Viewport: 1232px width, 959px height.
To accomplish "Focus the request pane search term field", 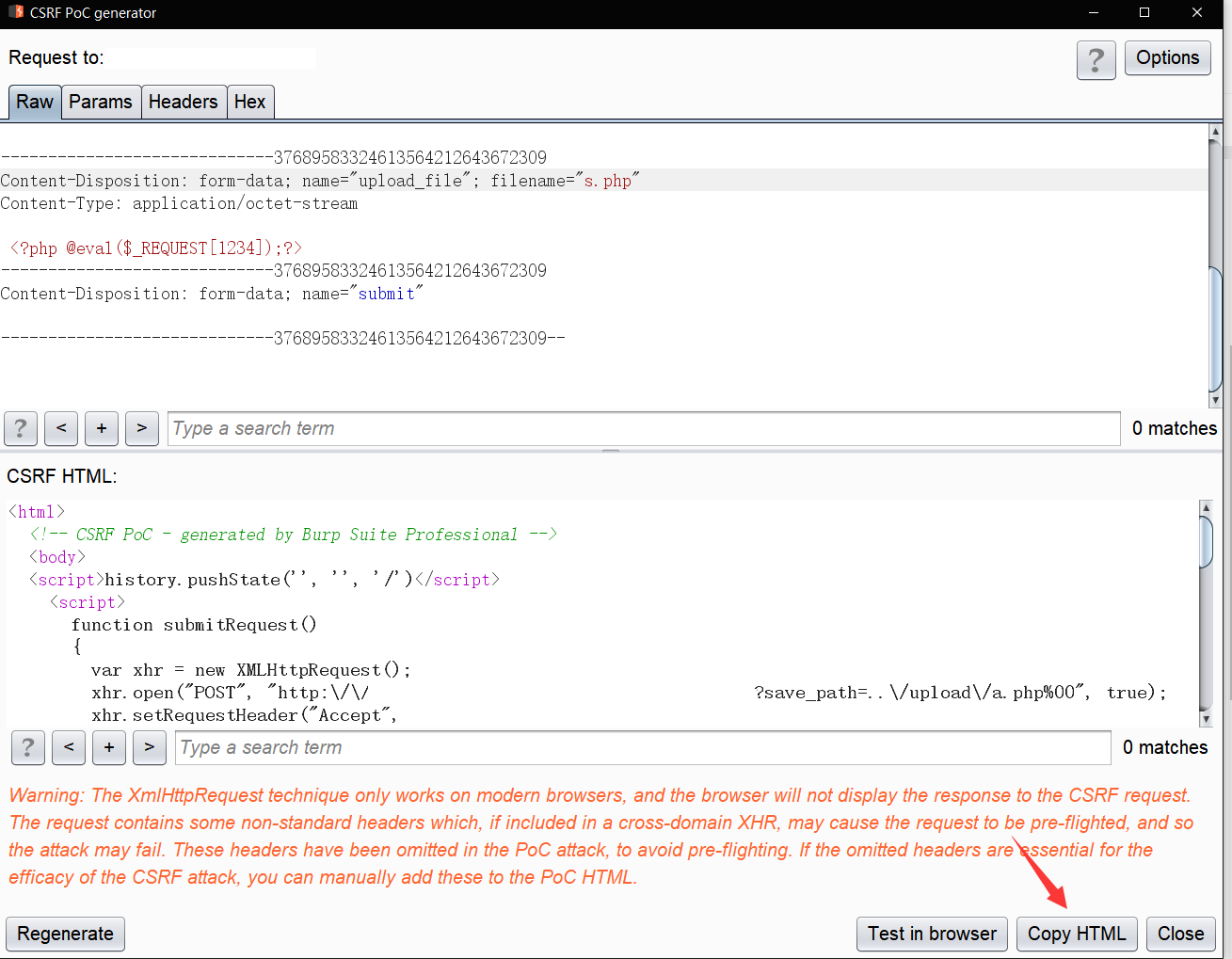I will tap(644, 428).
